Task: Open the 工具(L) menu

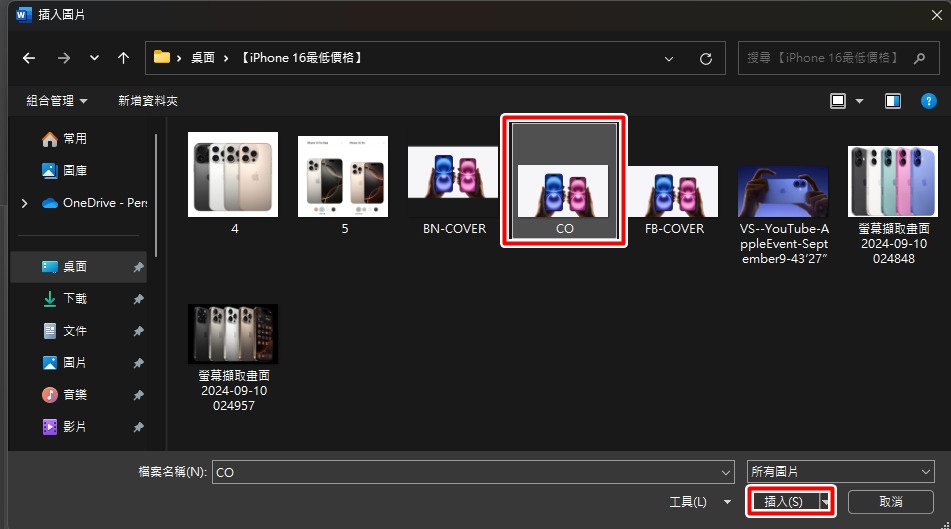Action: coord(699,502)
